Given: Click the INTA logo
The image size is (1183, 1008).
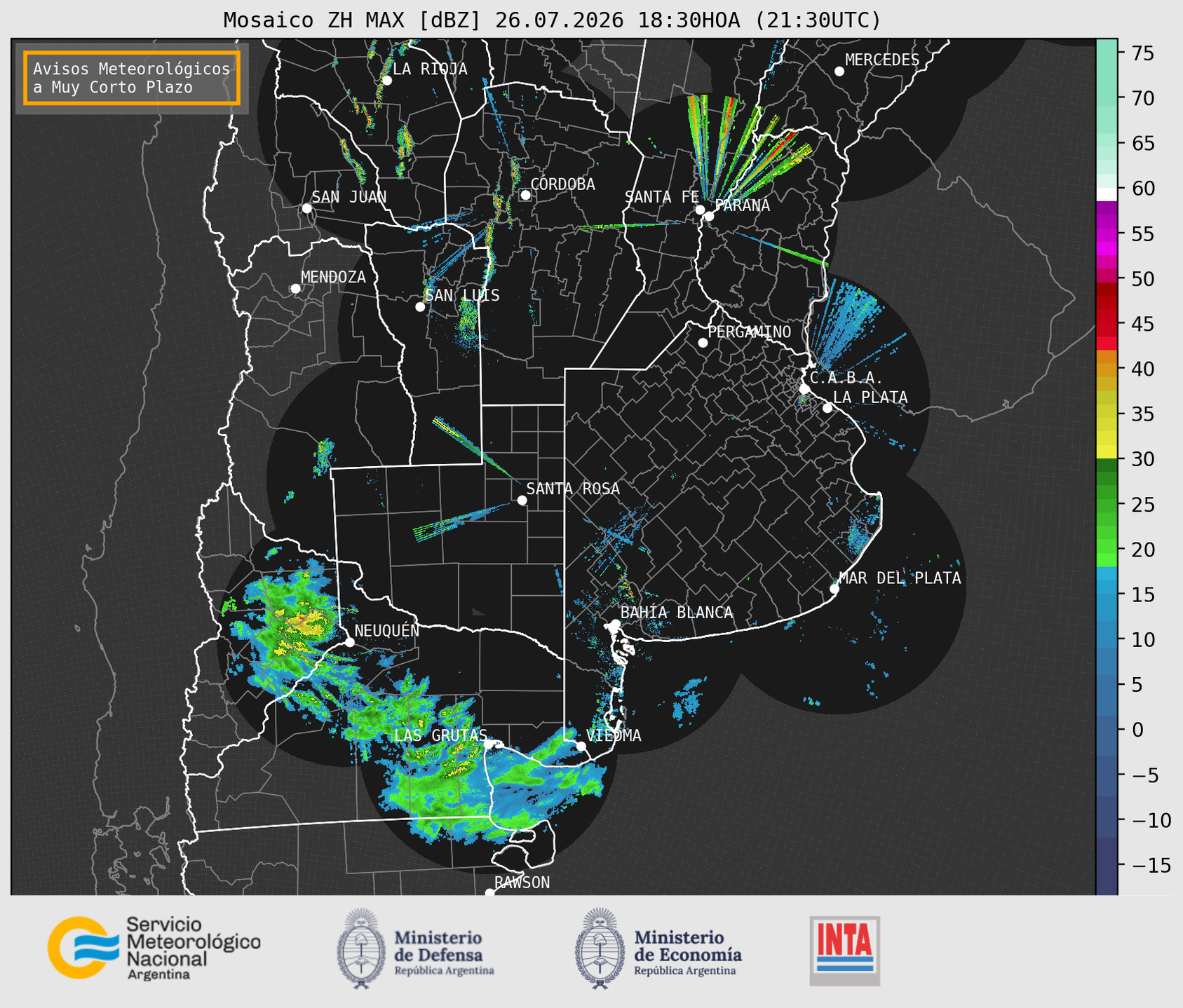Looking at the screenshot, I should click(x=845, y=951).
